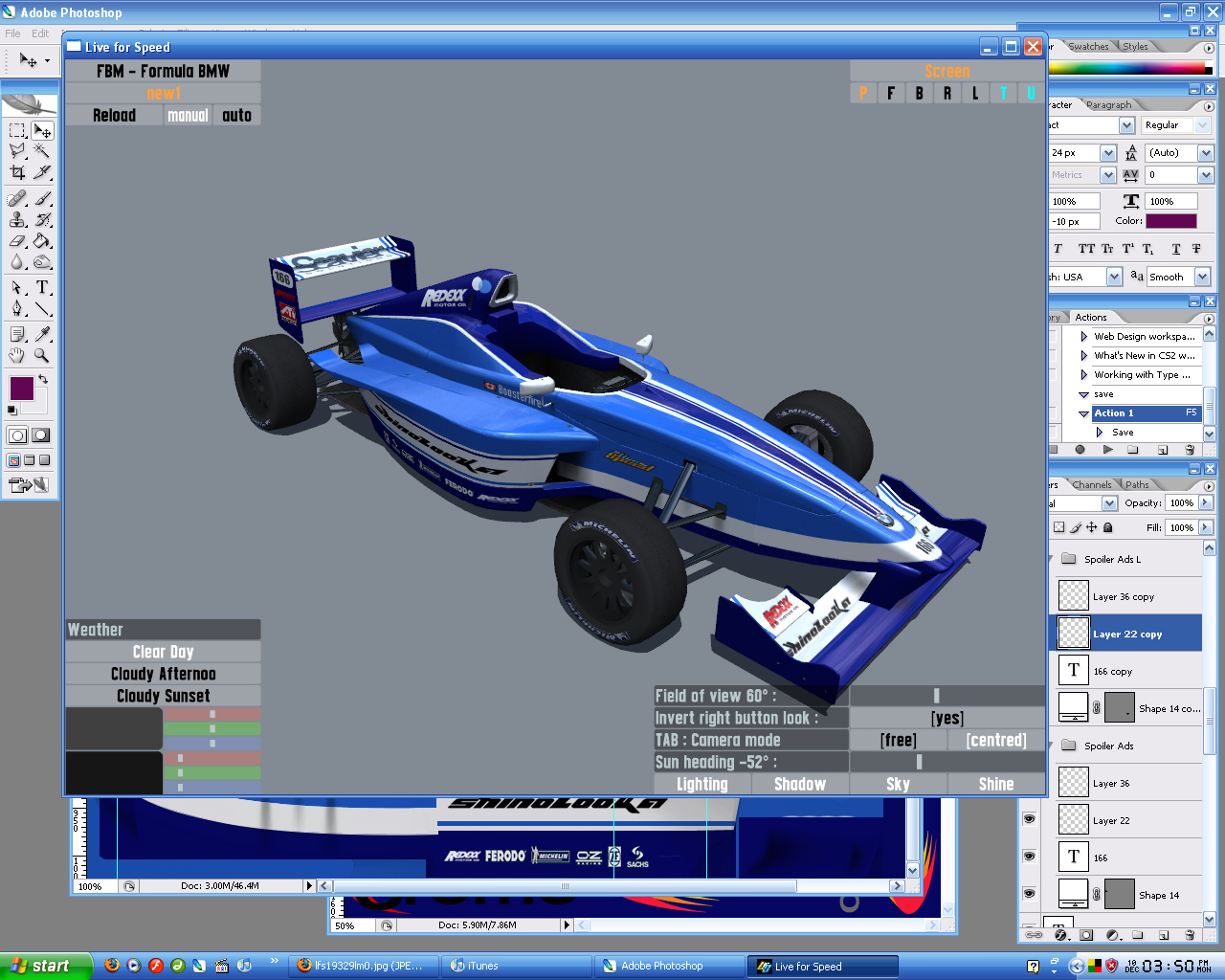Expand the Web Design workspace action set
This screenshot has height=980, width=1225.
1083,336
